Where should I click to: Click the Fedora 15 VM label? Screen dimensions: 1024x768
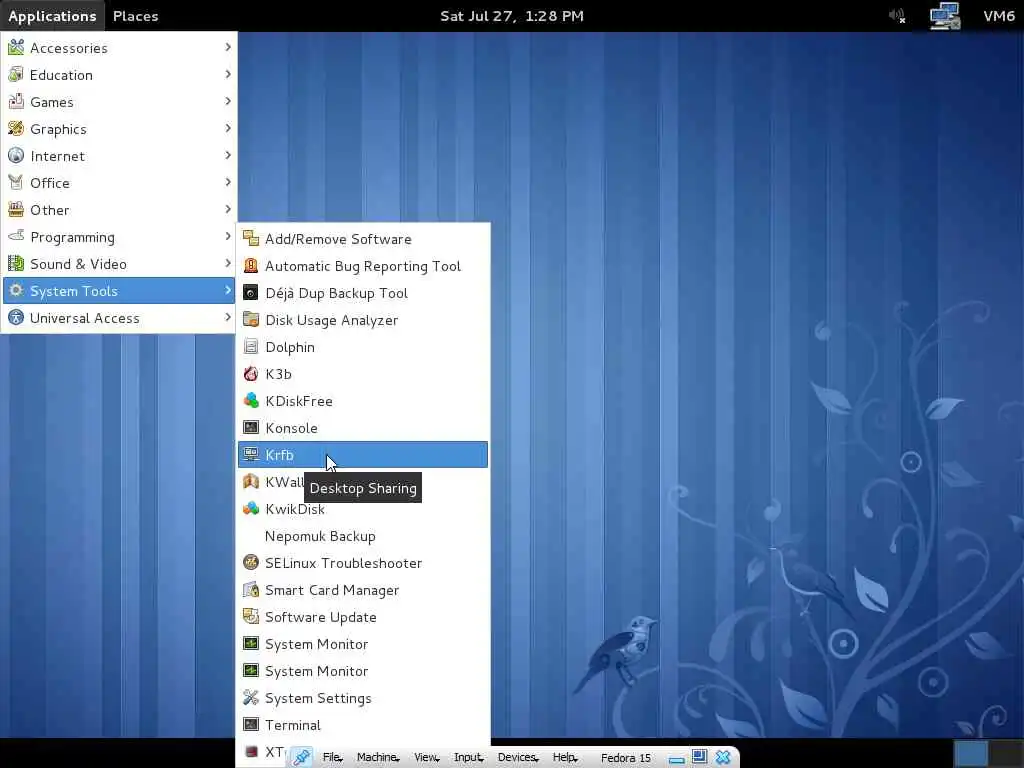(626, 758)
